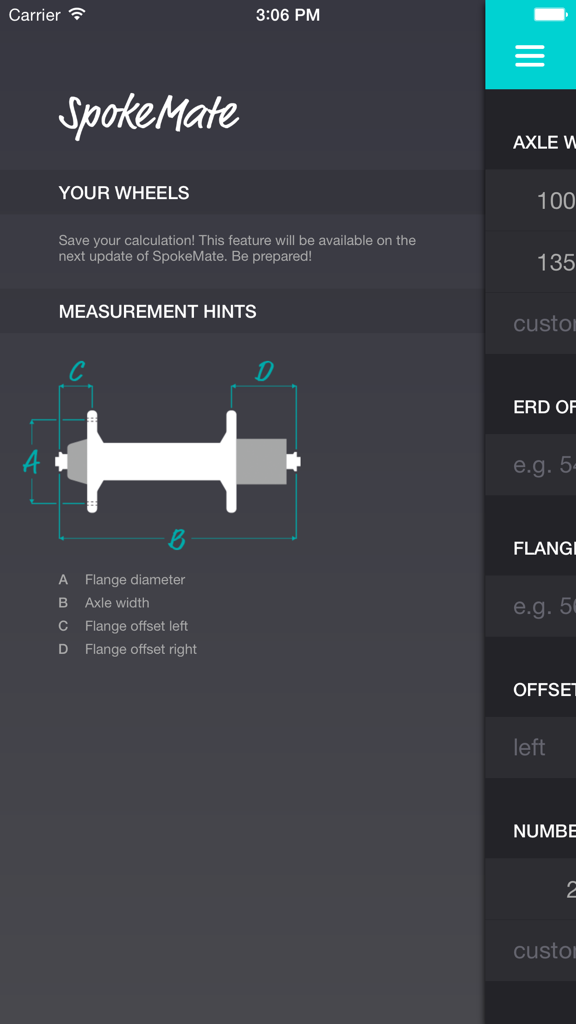Open the hamburger navigation menu

(529, 55)
